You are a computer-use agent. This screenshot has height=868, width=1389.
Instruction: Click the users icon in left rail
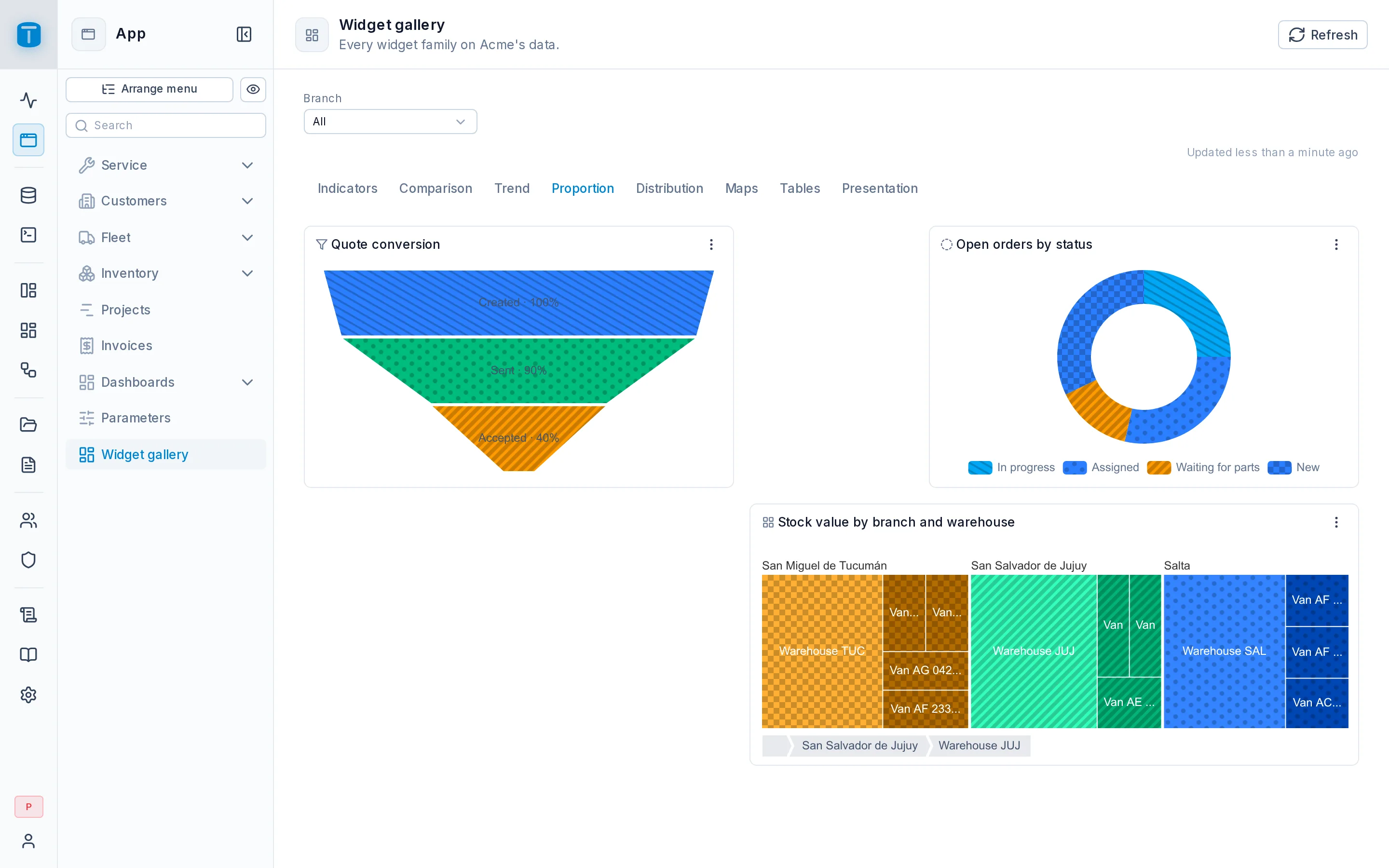tap(28, 520)
